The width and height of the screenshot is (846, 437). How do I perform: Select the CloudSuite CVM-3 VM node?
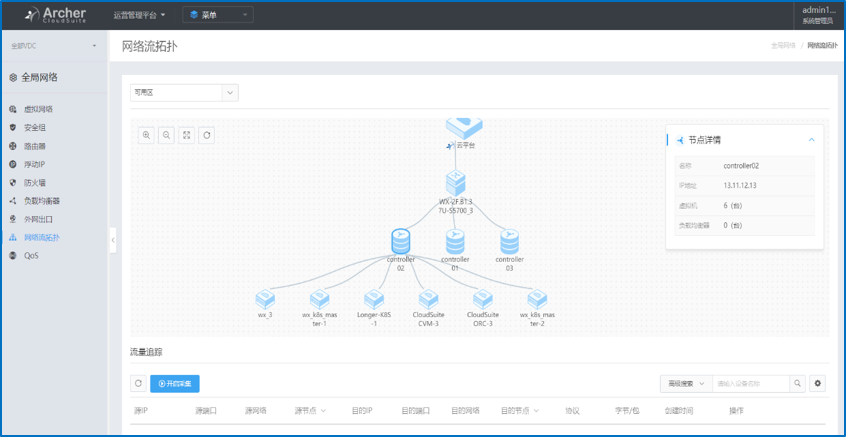click(428, 298)
